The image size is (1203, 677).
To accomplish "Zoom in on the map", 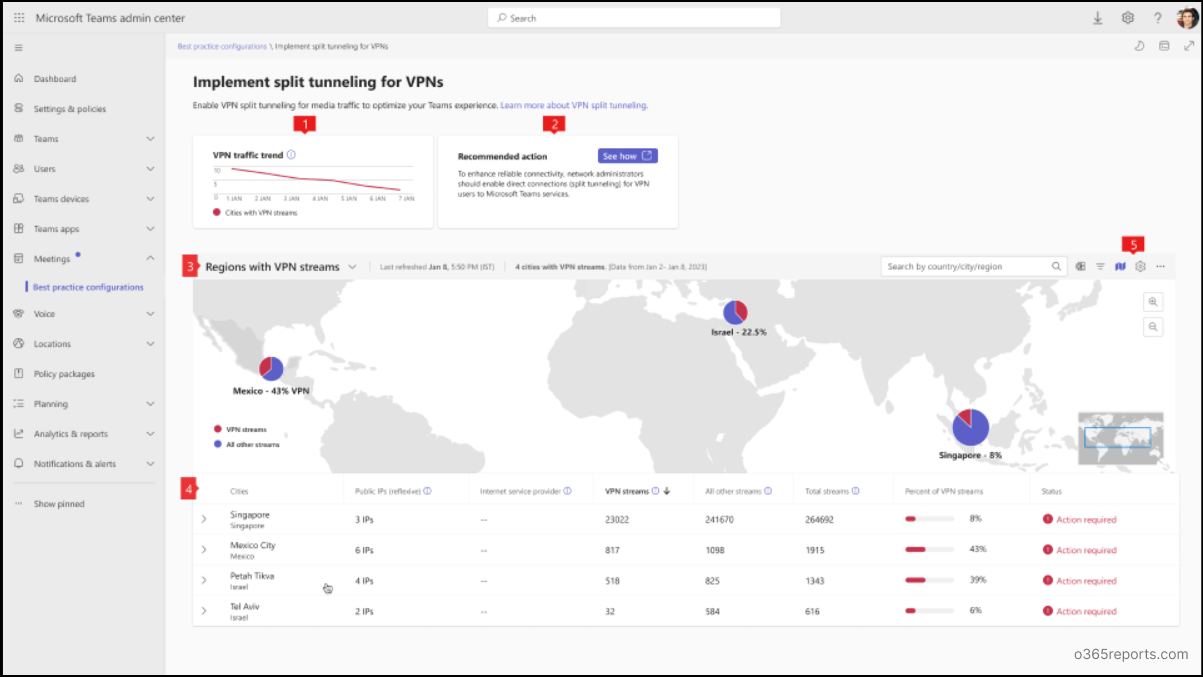I will click(1153, 302).
